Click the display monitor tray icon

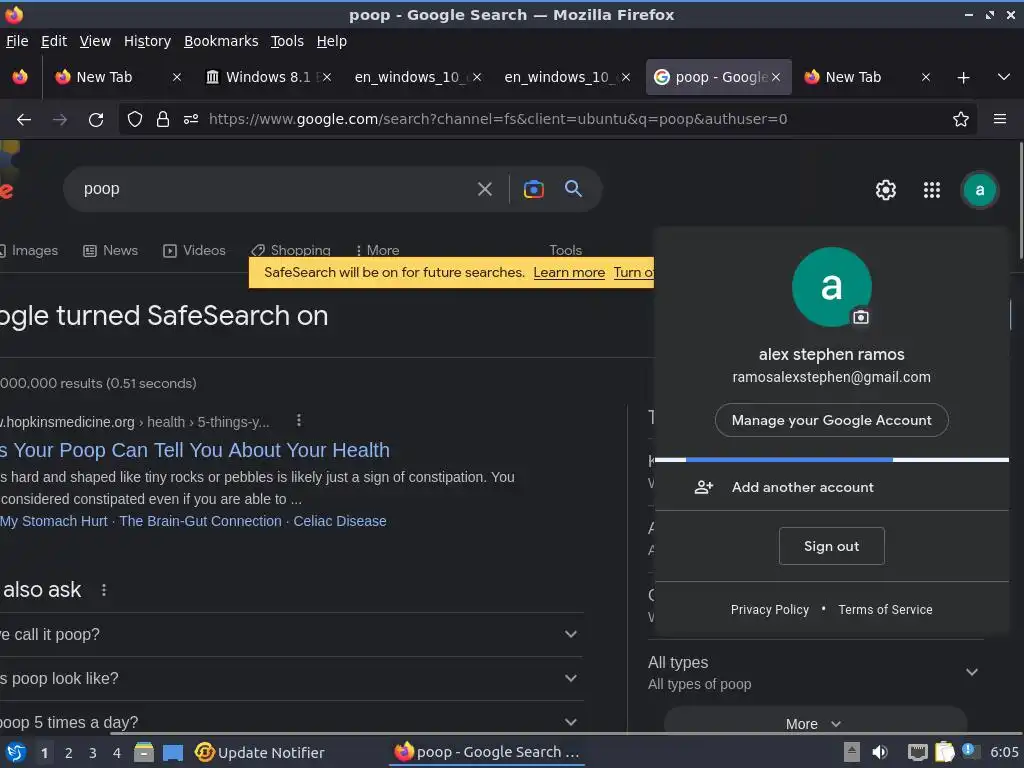918,753
